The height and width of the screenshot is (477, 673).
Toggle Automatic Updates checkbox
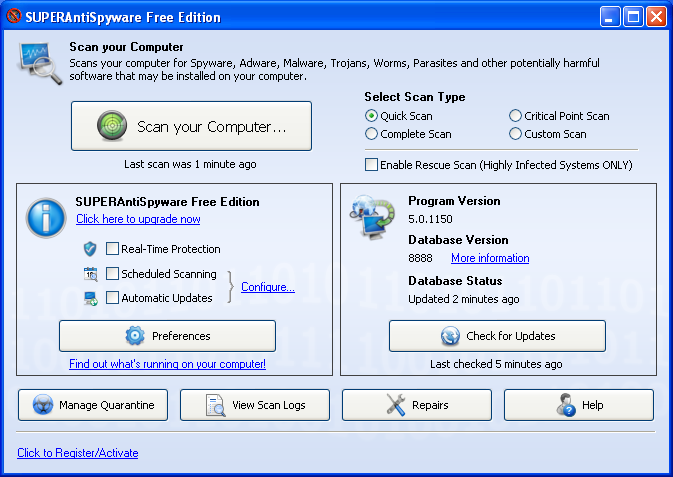point(112,298)
